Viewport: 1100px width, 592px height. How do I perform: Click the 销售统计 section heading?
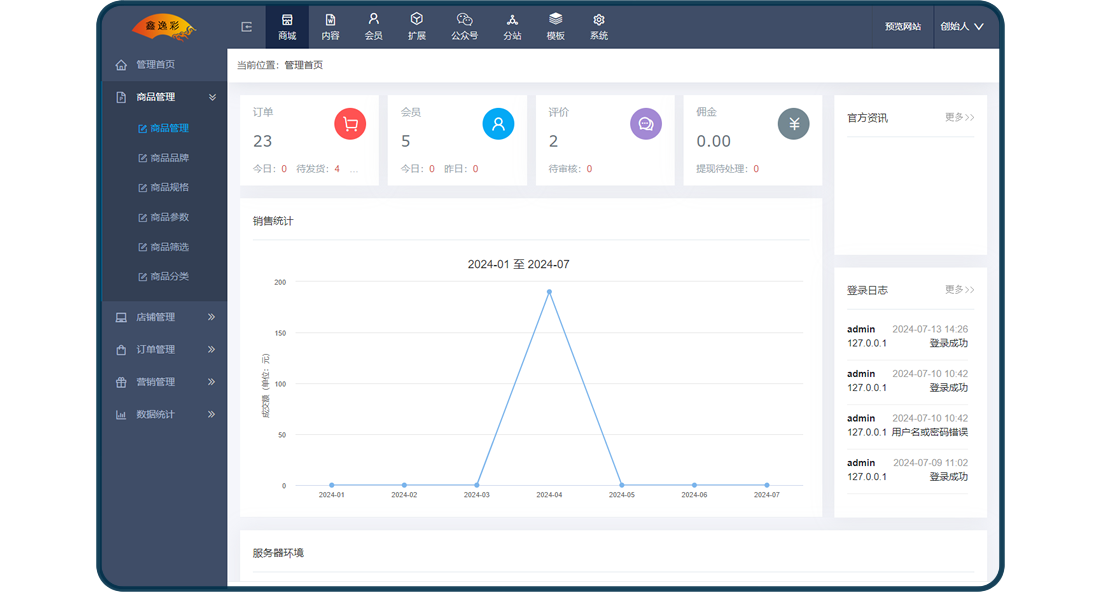[x=273, y=221]
